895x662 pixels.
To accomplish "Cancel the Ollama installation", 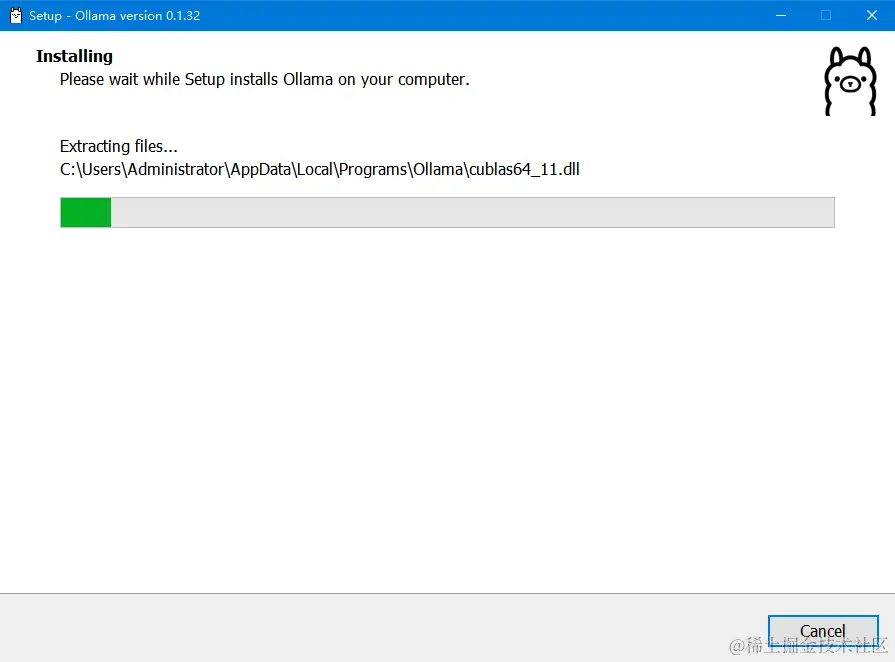I will 823,631.
